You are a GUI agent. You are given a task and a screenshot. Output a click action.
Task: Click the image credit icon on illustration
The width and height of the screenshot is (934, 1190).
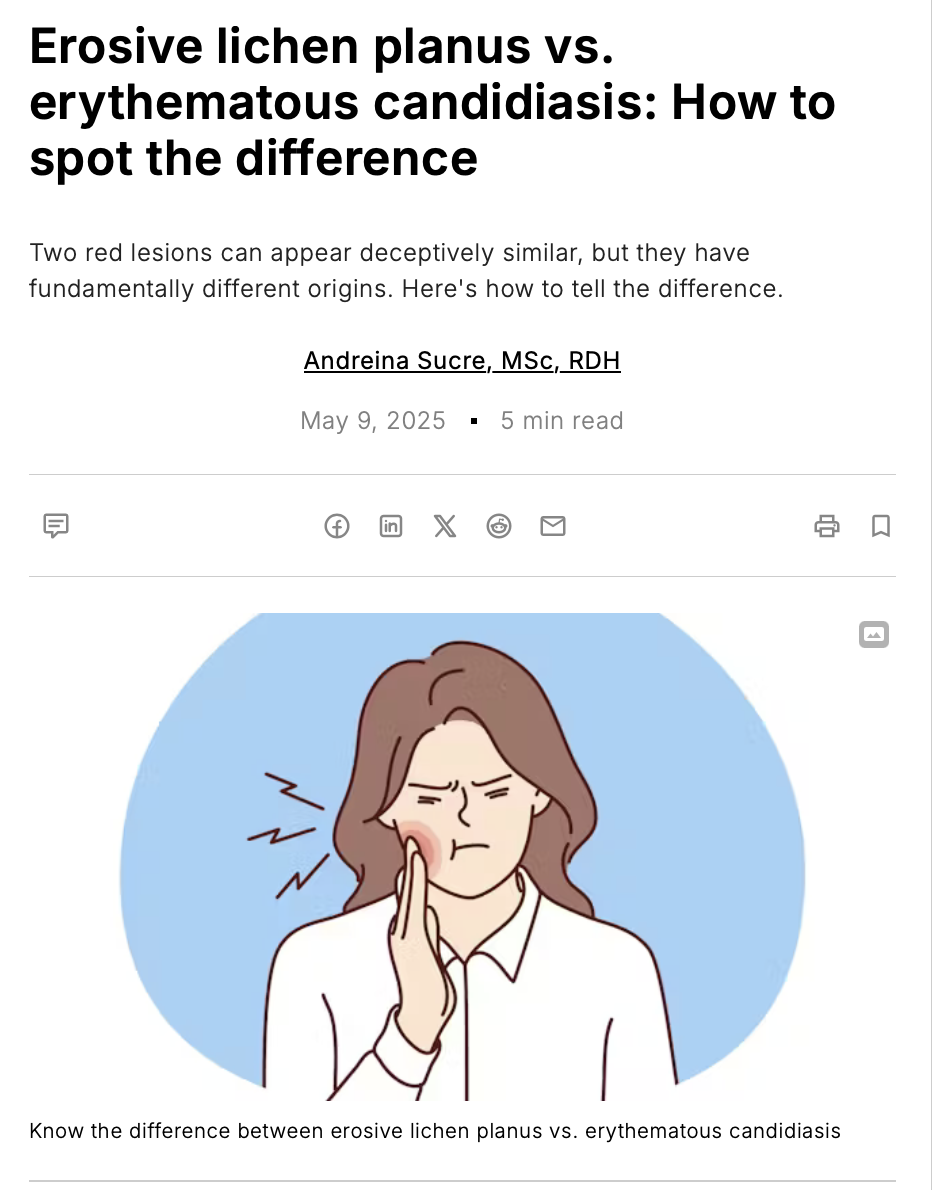(x=874, y=634)
